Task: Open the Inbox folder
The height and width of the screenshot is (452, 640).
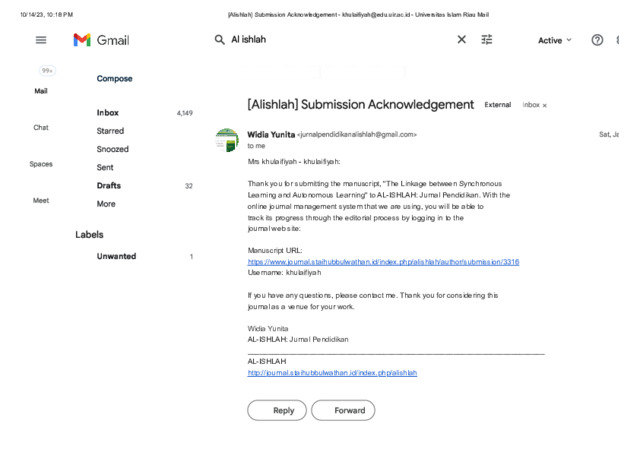Action: click(108, 113)
